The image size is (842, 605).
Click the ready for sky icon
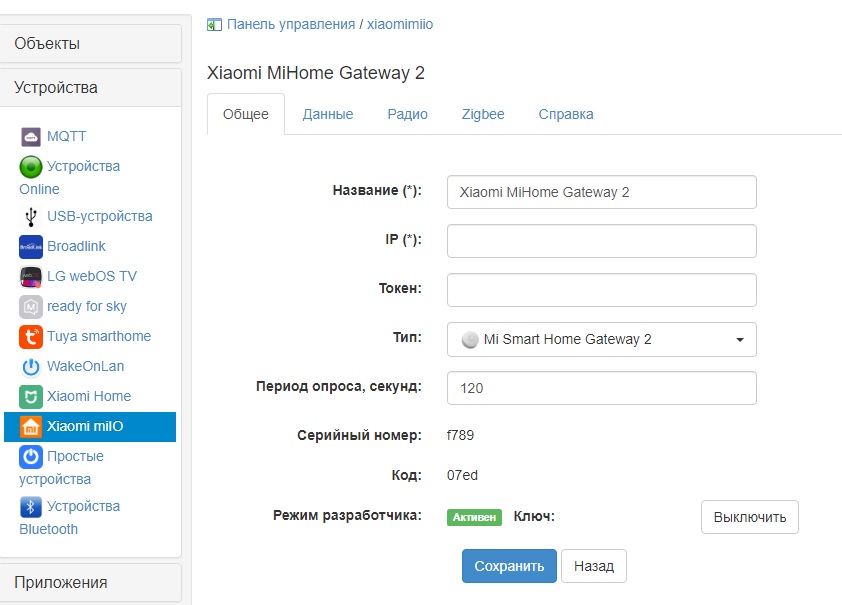(30, 307)
